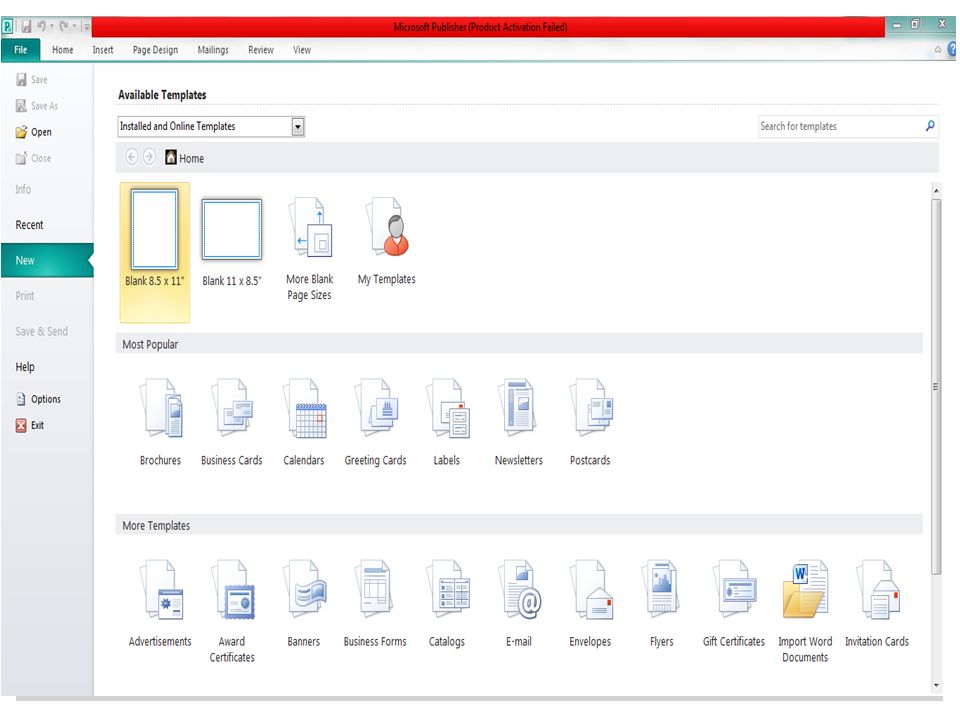960x720 pixels.
Task: Open the Business Cards template category
Action: coord(231,422)
